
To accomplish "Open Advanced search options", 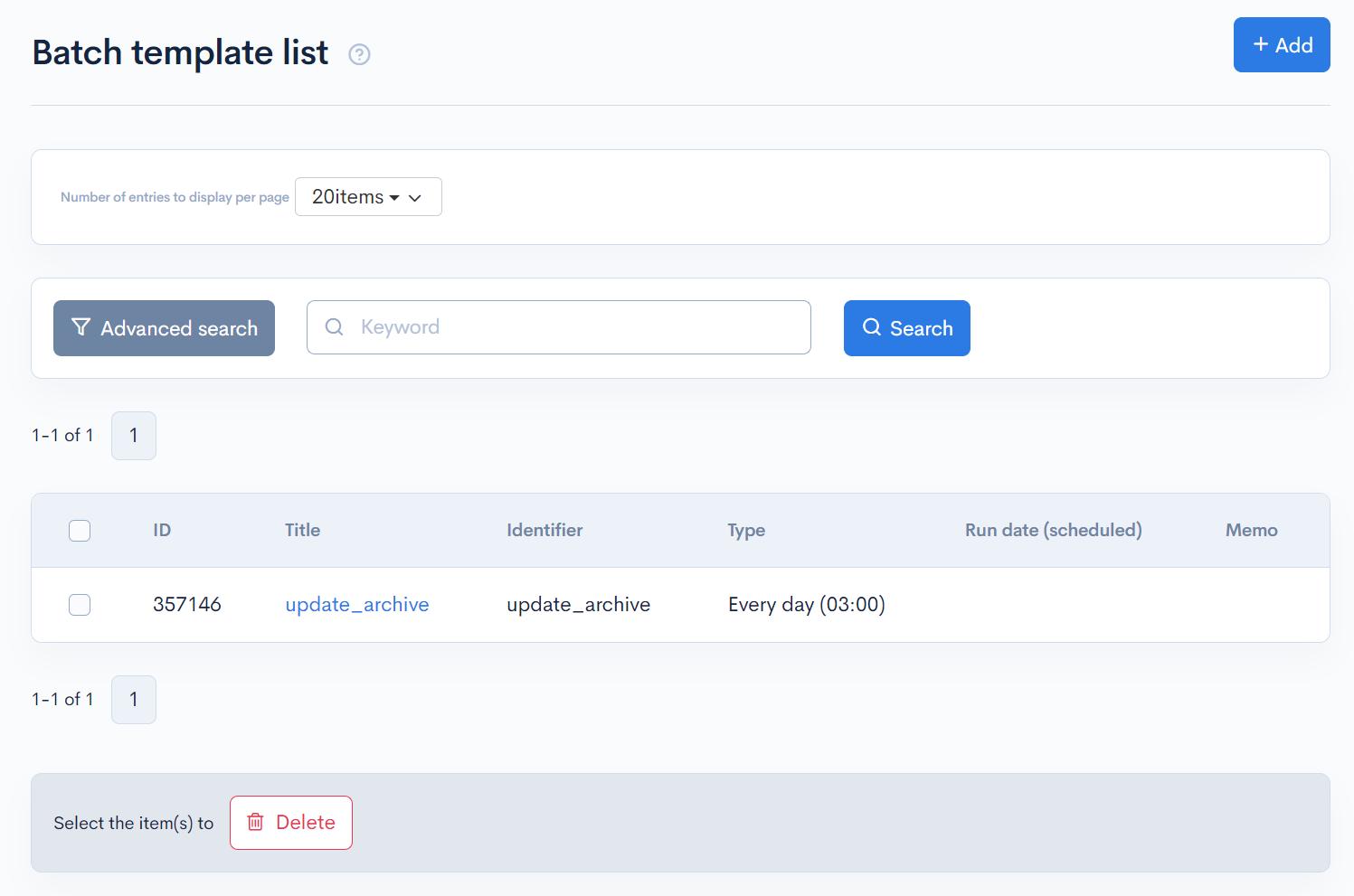I will pyautogui.click(x=164, y=327).
